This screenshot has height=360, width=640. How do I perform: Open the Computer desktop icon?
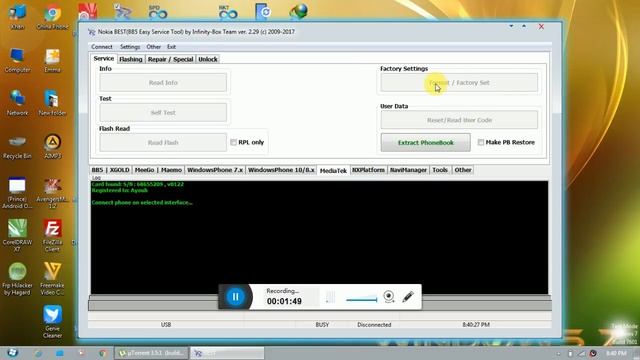(x=17, y=60)
